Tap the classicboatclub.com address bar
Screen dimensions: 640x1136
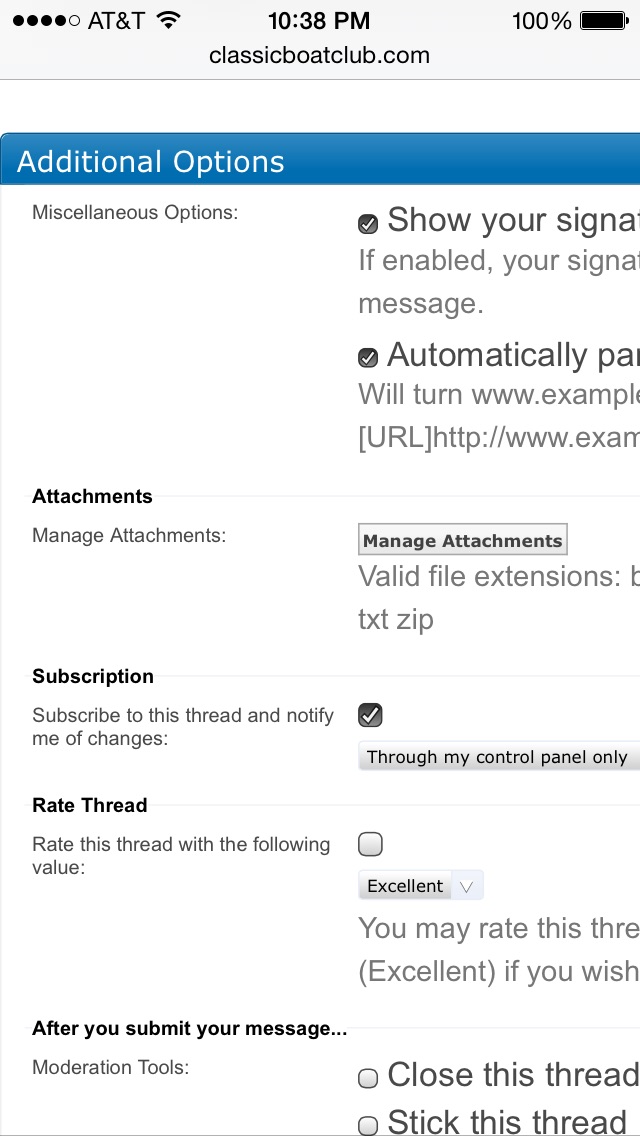pos(319,56)
